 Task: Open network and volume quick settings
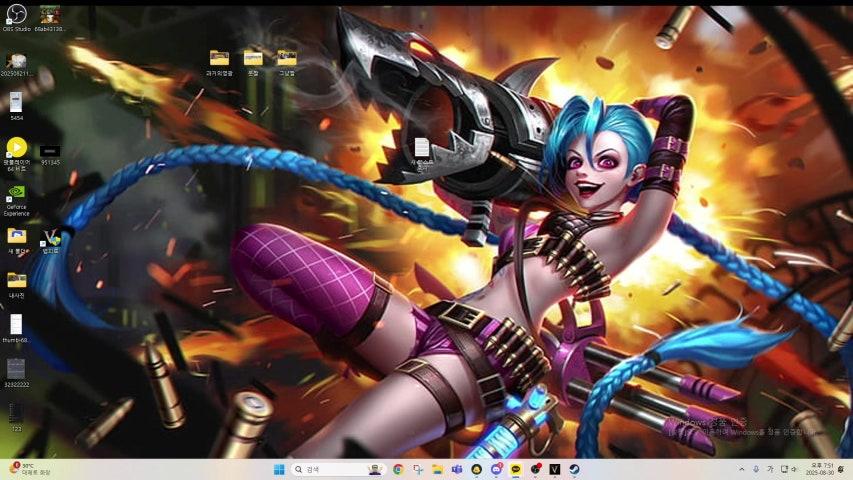click(x=789, y=469)
